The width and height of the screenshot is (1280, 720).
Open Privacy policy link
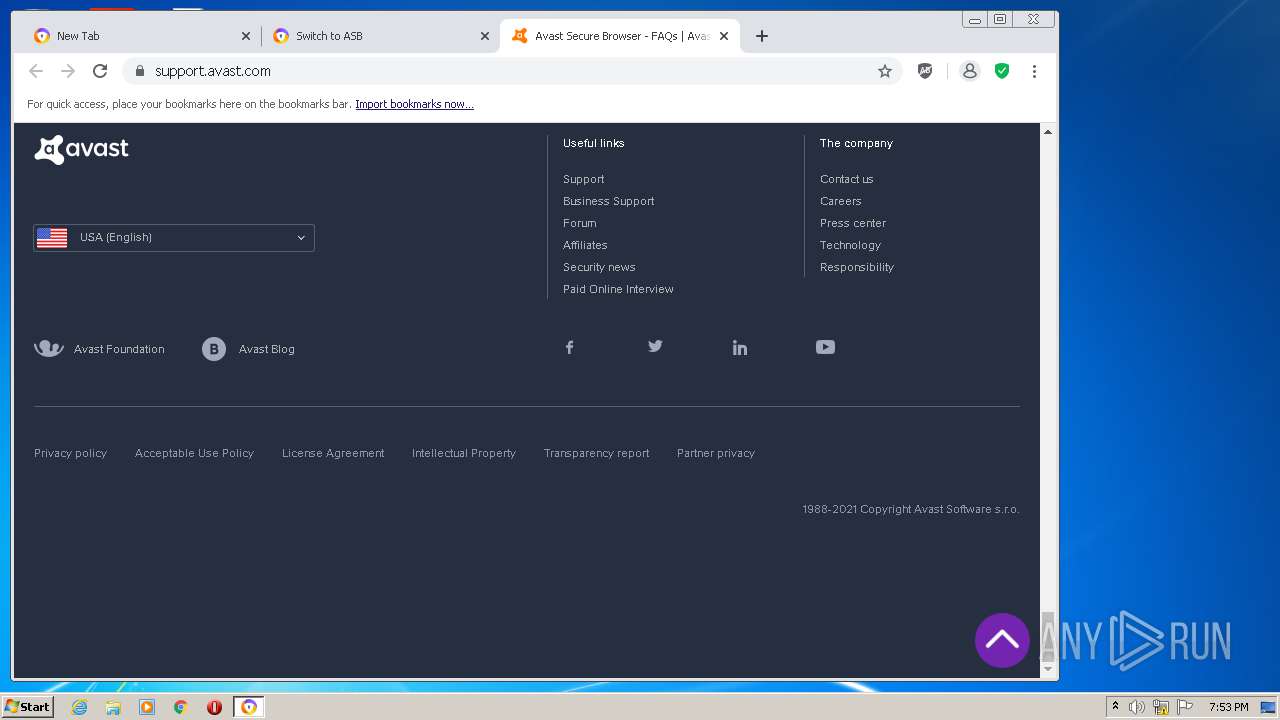pyautogui.click(x=70, y=453)
